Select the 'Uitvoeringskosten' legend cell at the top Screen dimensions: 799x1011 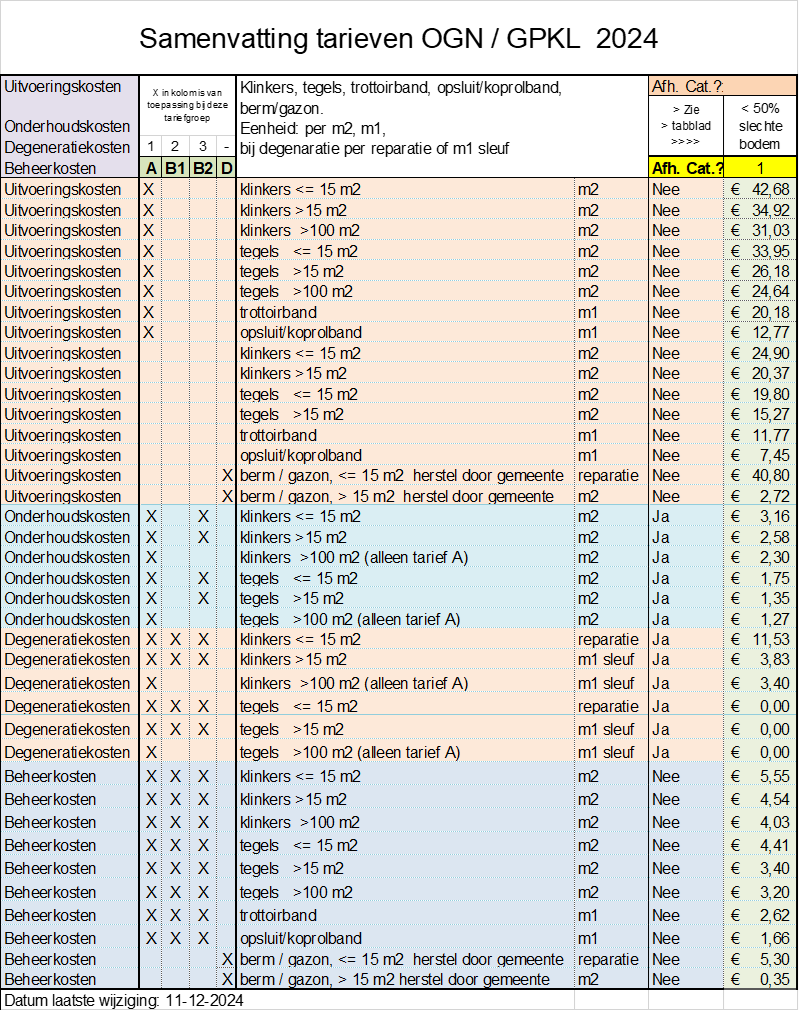point(69,87)
